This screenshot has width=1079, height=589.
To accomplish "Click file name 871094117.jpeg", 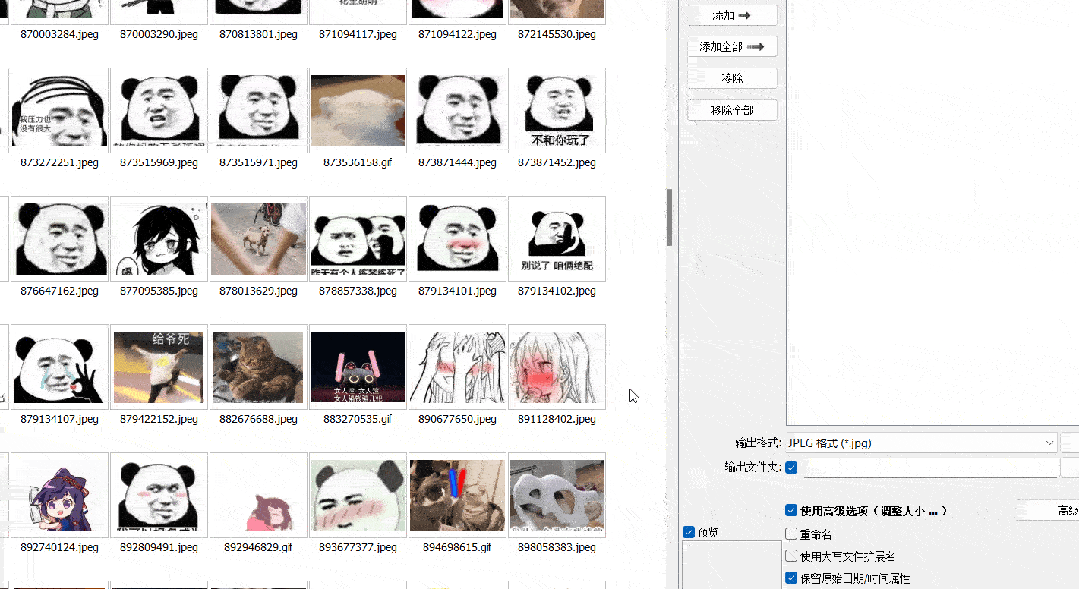I will [358, 34].
